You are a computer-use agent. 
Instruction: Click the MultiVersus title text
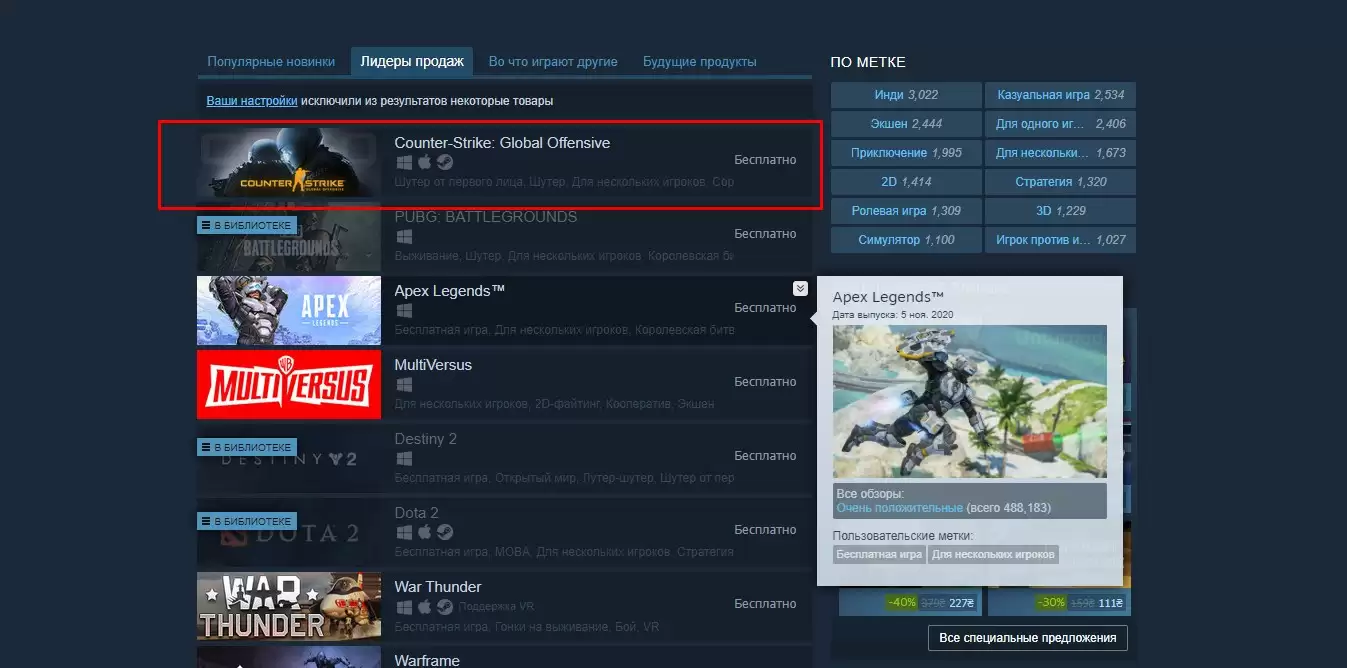coord(433,365)
